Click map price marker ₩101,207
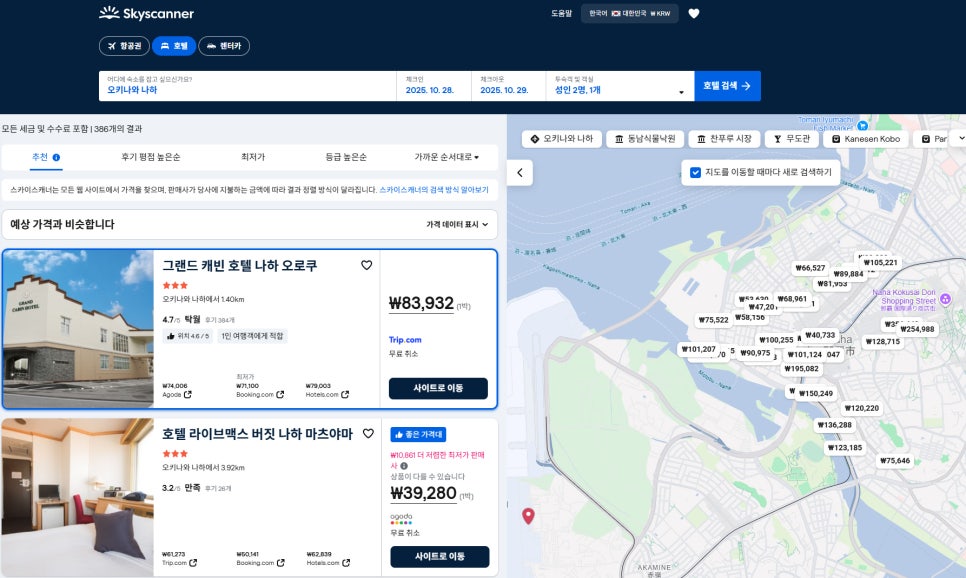Screen dimensions: 966x578 pyautogui.click(x=699, y=349)
